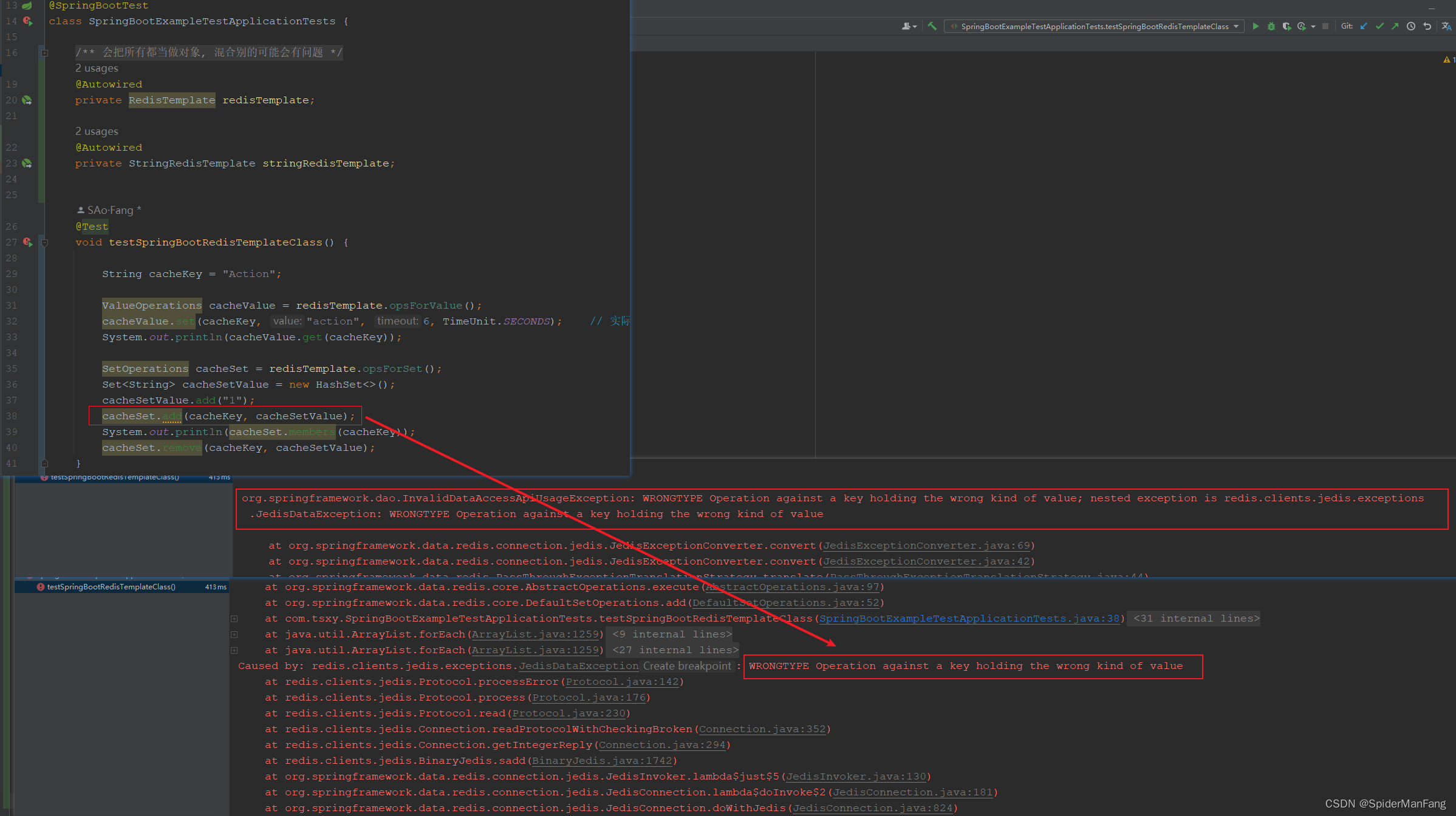The width and height of the screenshot is (1456, 816).
Task: Click run test gutter icon on line 14
Action: (x=27, y=21)
